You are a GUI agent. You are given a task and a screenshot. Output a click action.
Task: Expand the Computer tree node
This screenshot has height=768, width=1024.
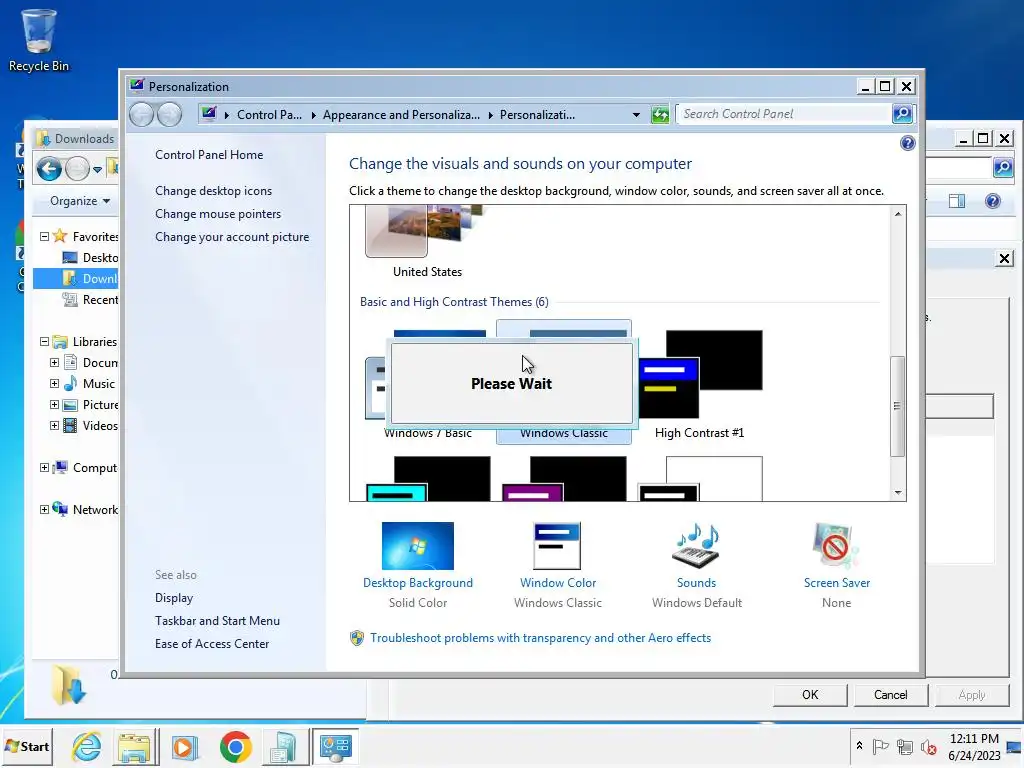click(44, 468)
